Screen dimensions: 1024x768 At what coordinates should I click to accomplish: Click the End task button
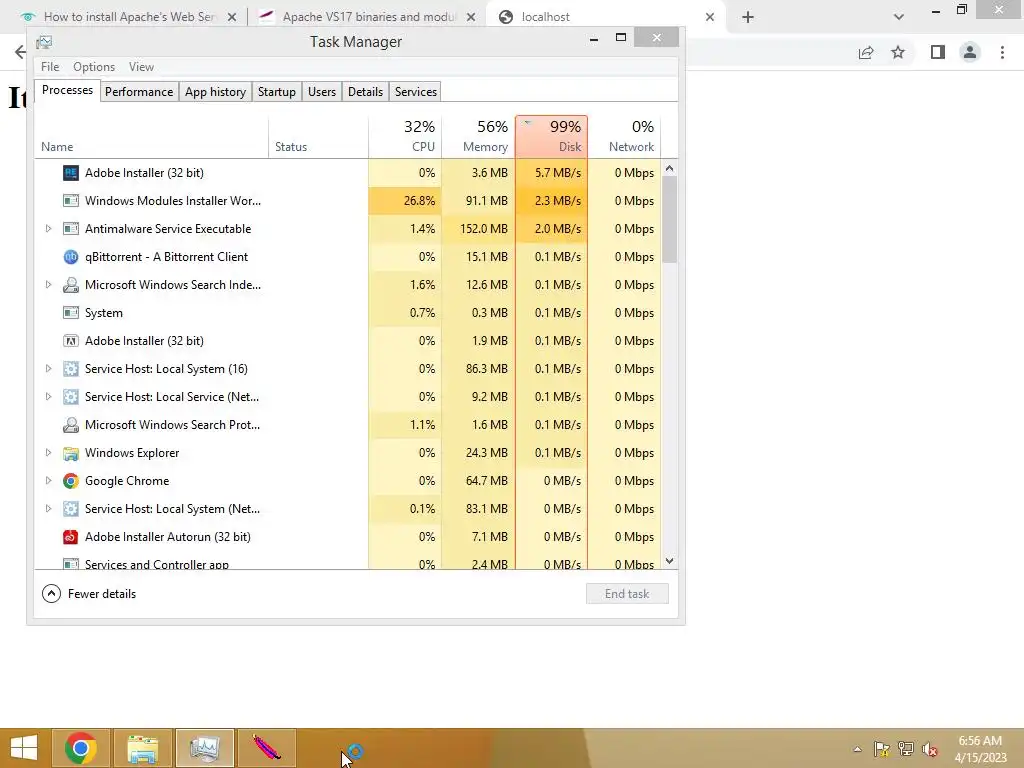(627, 594)
